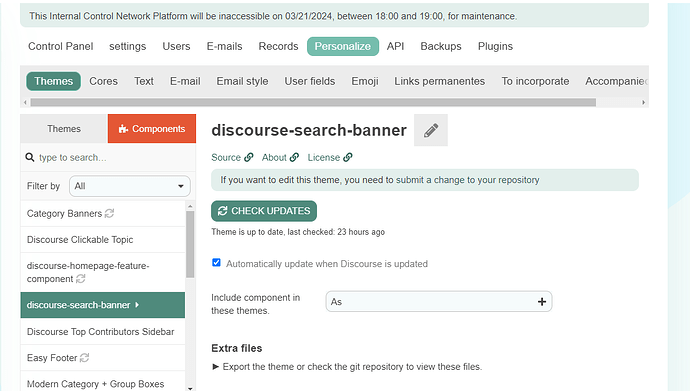Click arrow icon on discourse-search-banner row
690x391 pixels.
(137, 305)
